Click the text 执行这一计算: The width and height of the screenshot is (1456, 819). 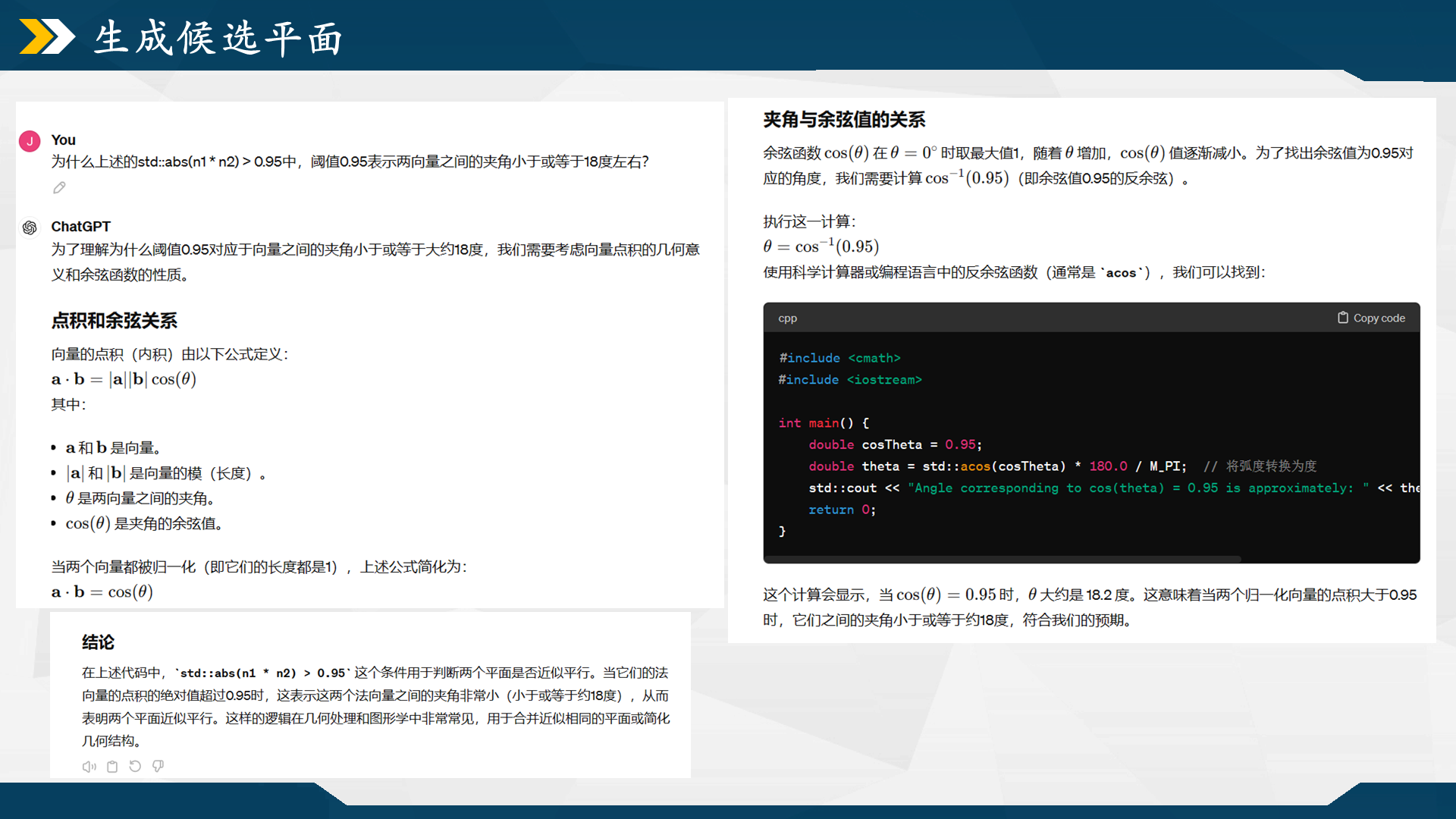tap(809, 221)
